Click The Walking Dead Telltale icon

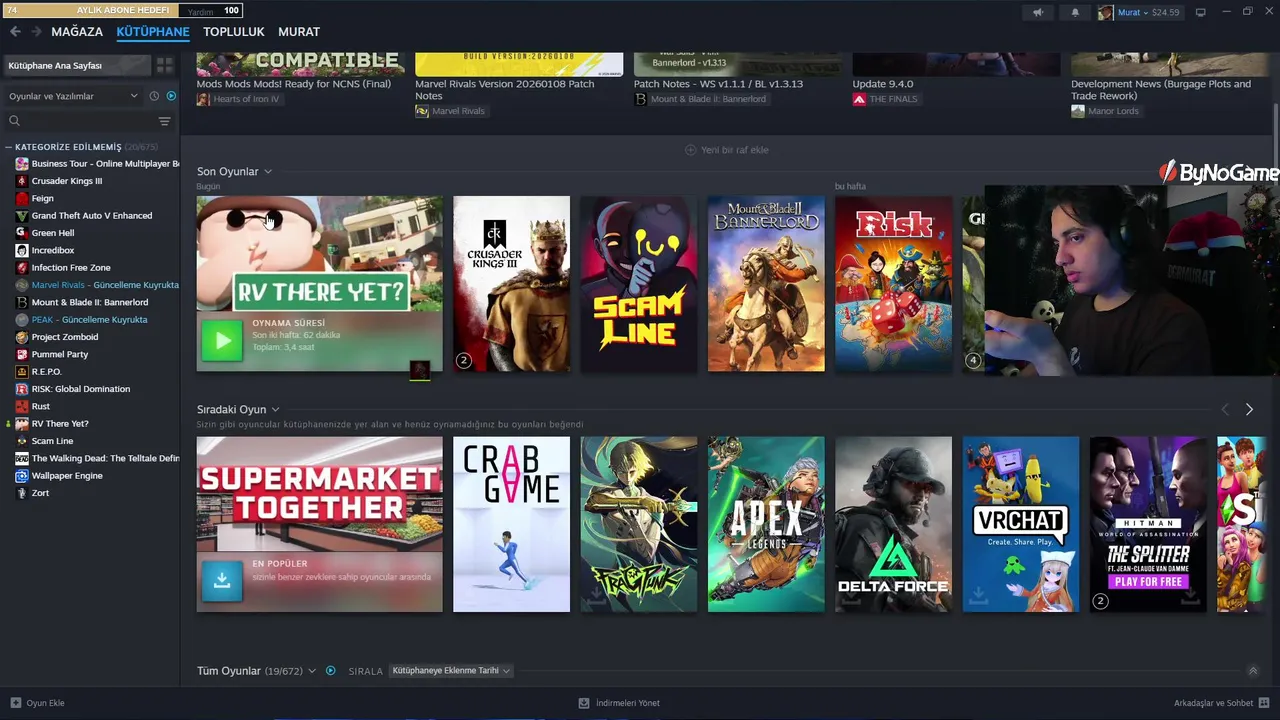pos(22,458)
